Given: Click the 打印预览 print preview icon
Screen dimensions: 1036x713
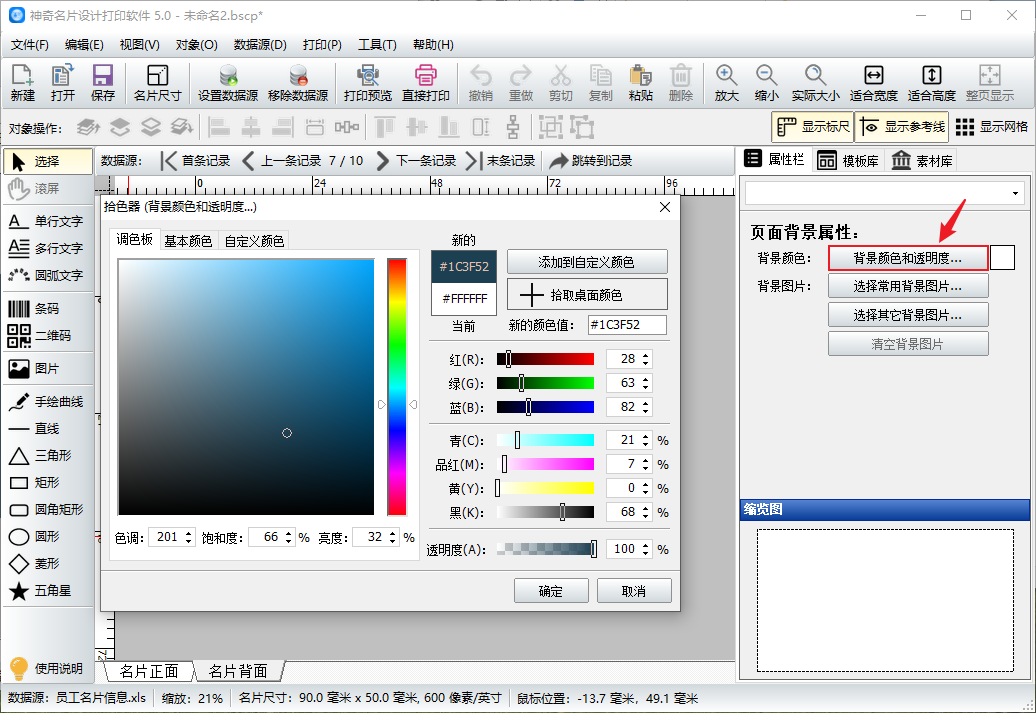Looking at the screenshot, I should pos(367,83).
